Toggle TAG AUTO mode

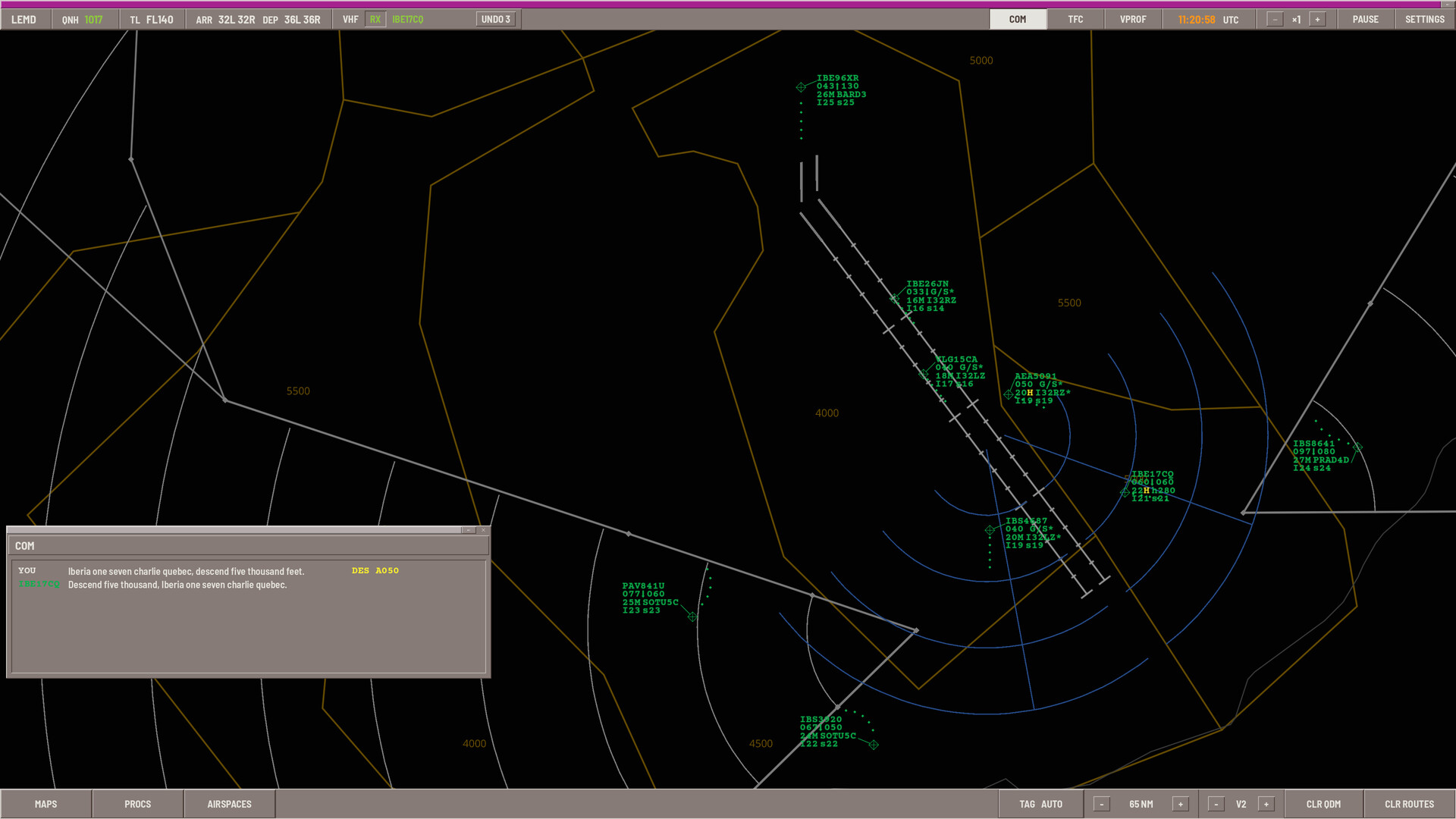(x=1040, y=805)
